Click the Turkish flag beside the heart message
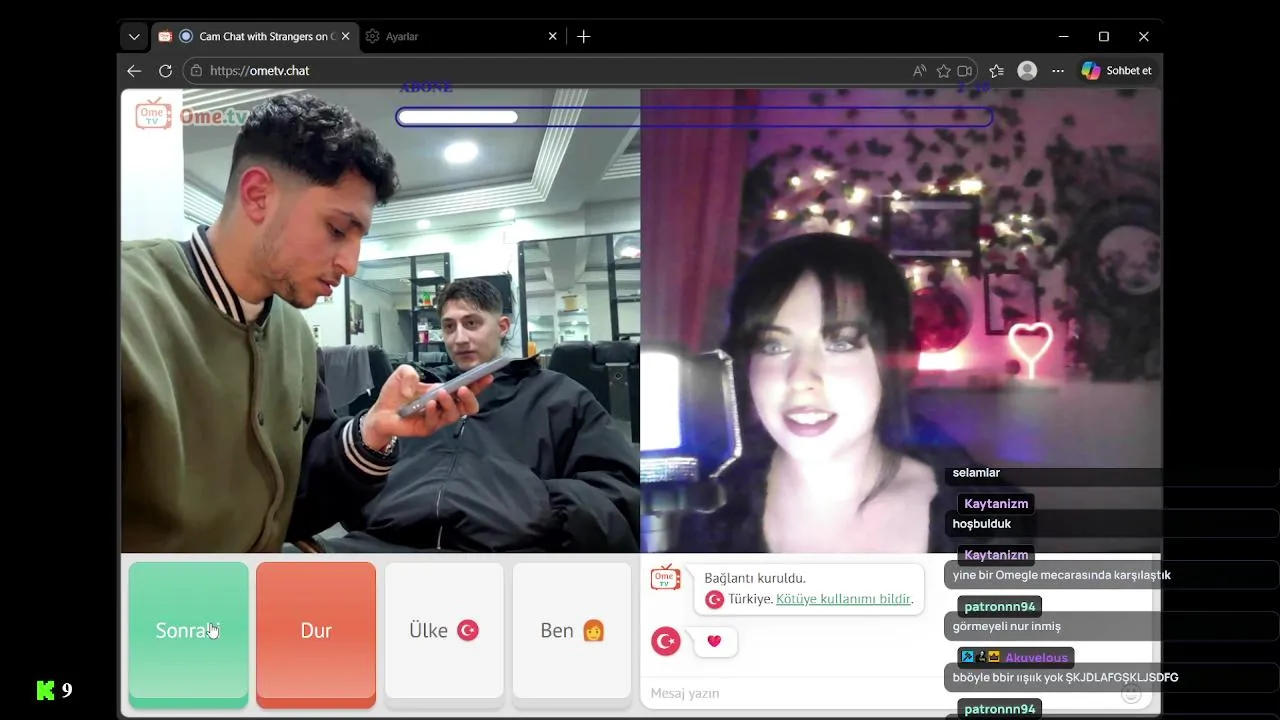The image size is (1280, 720). tap(666, 641)
